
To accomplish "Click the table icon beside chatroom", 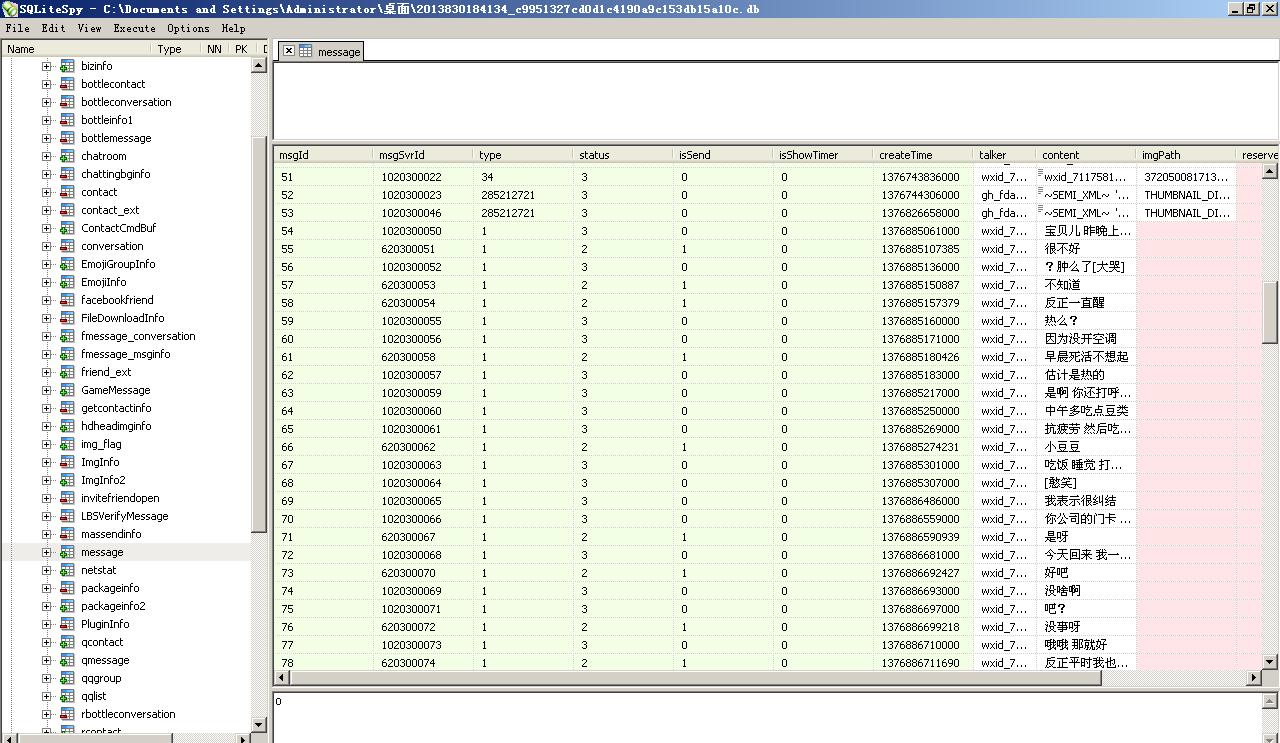I will click(x=67, y=156).
